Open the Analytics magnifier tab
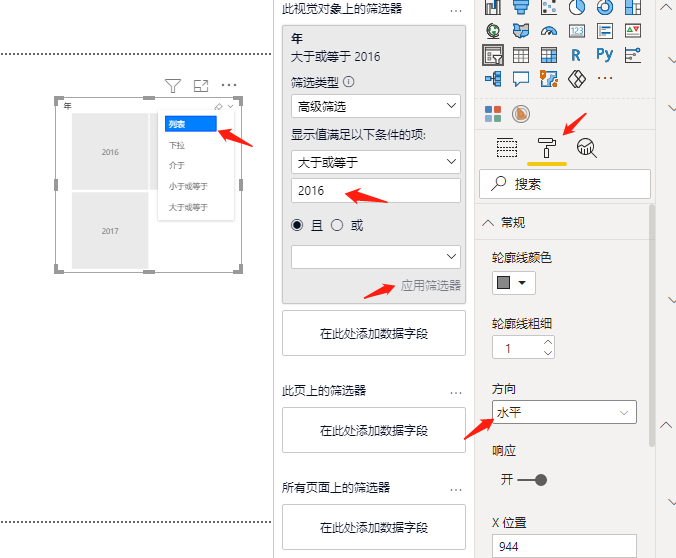The width and height of the screenshot is (676, 558). [587, 148]
